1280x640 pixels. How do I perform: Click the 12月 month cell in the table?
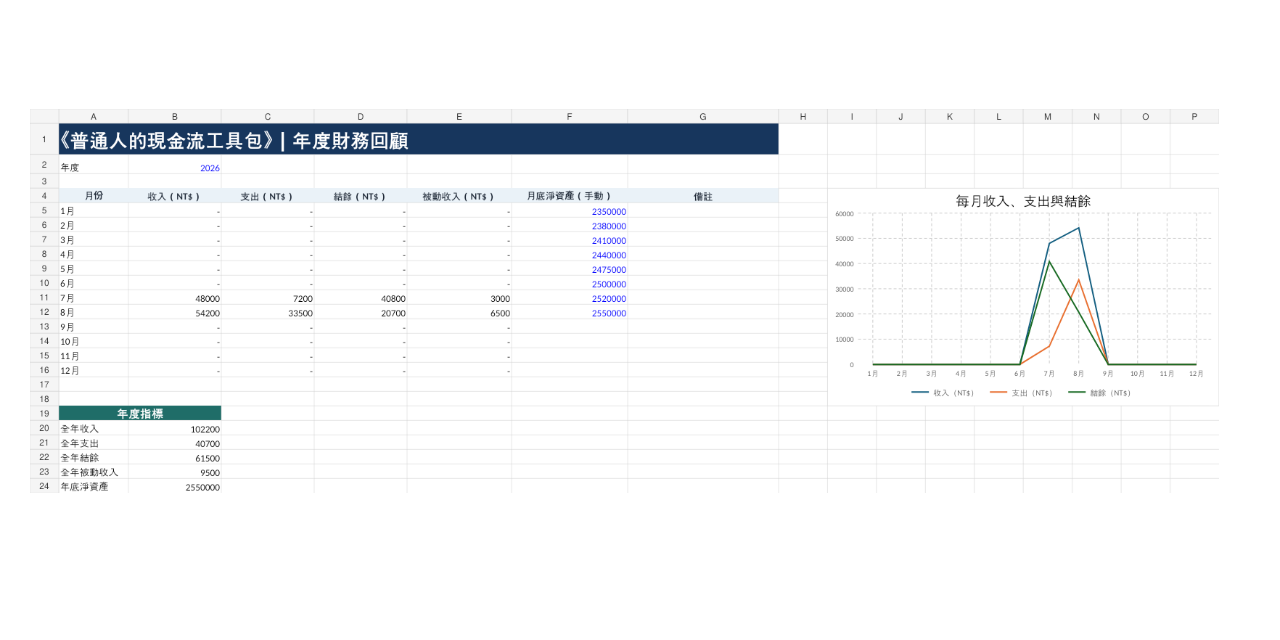tap(94, 371)
